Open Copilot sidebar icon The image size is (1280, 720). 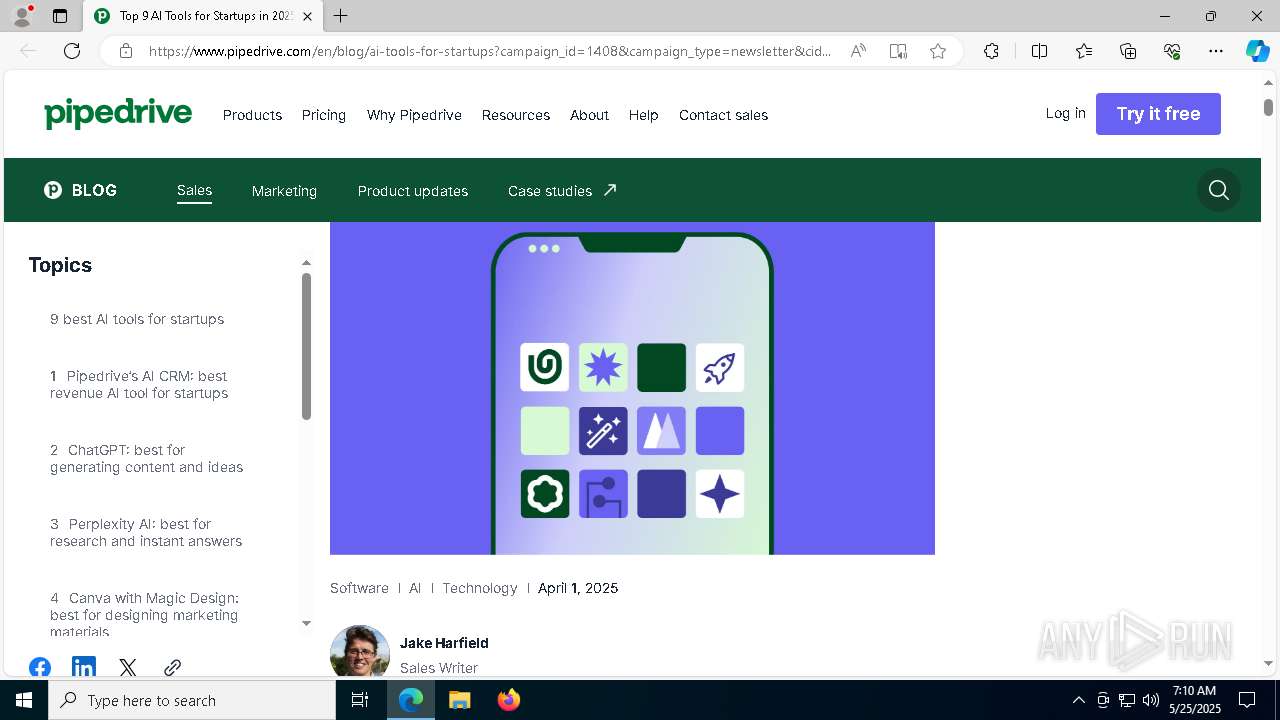tap(1257, 51)
